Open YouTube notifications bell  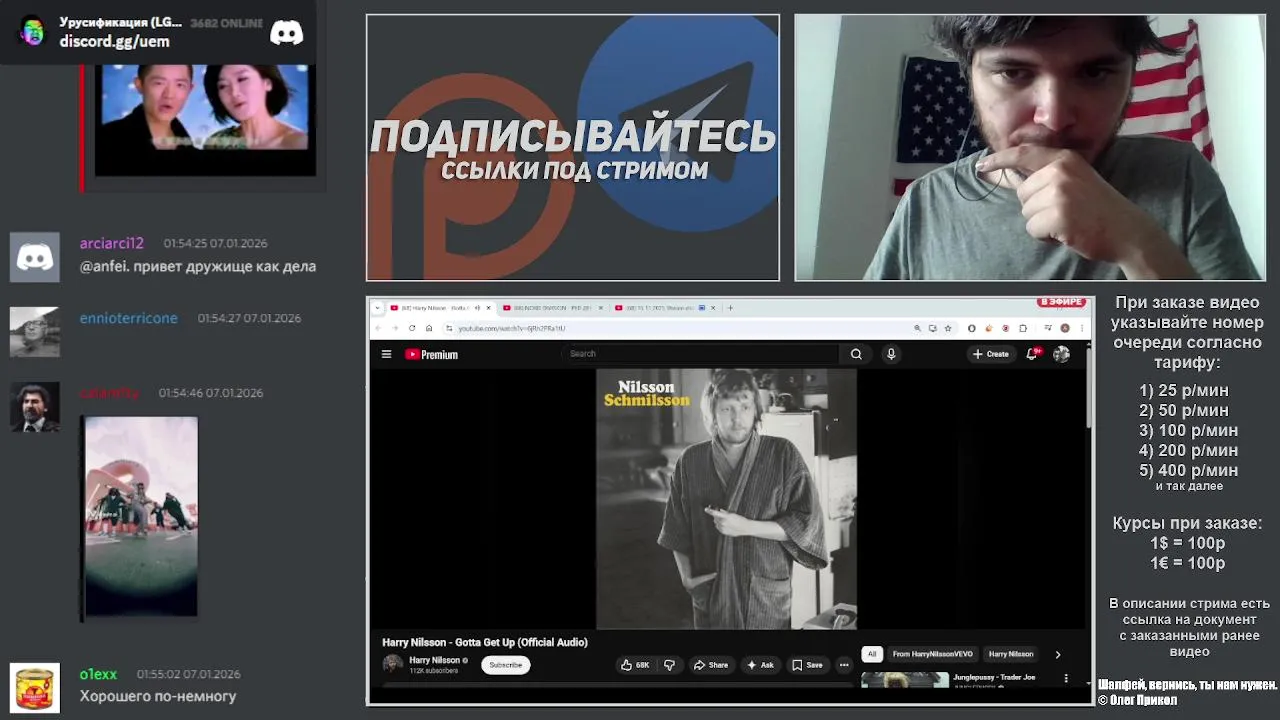point(1032,354)
